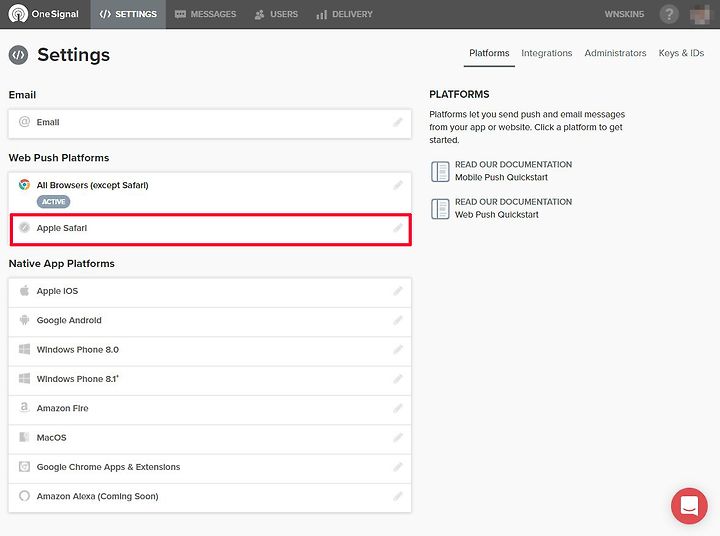
Task: Open the chat support bubble
Action: [x=689, y=506]
